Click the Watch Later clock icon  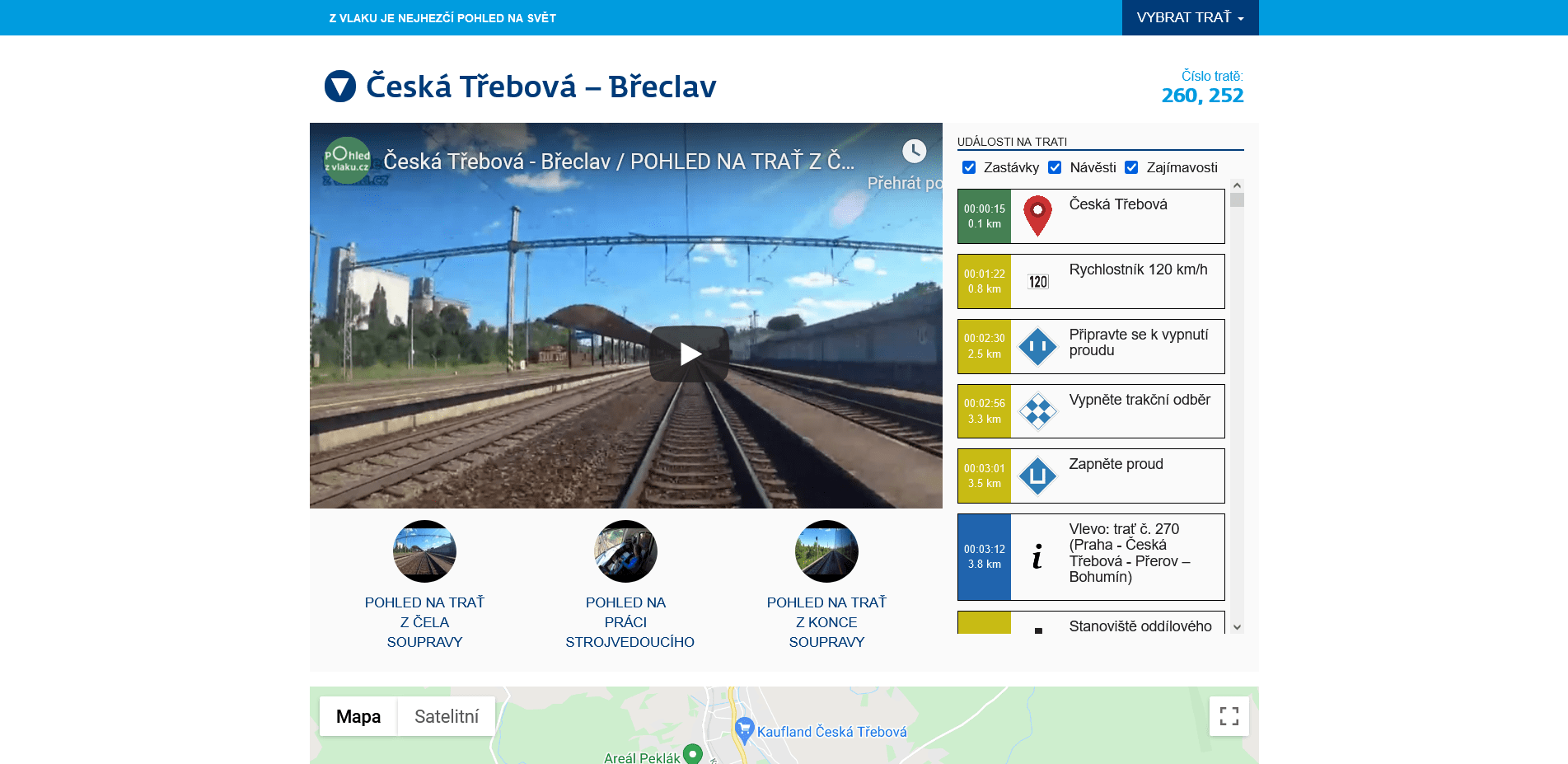[x=914, y=151]
